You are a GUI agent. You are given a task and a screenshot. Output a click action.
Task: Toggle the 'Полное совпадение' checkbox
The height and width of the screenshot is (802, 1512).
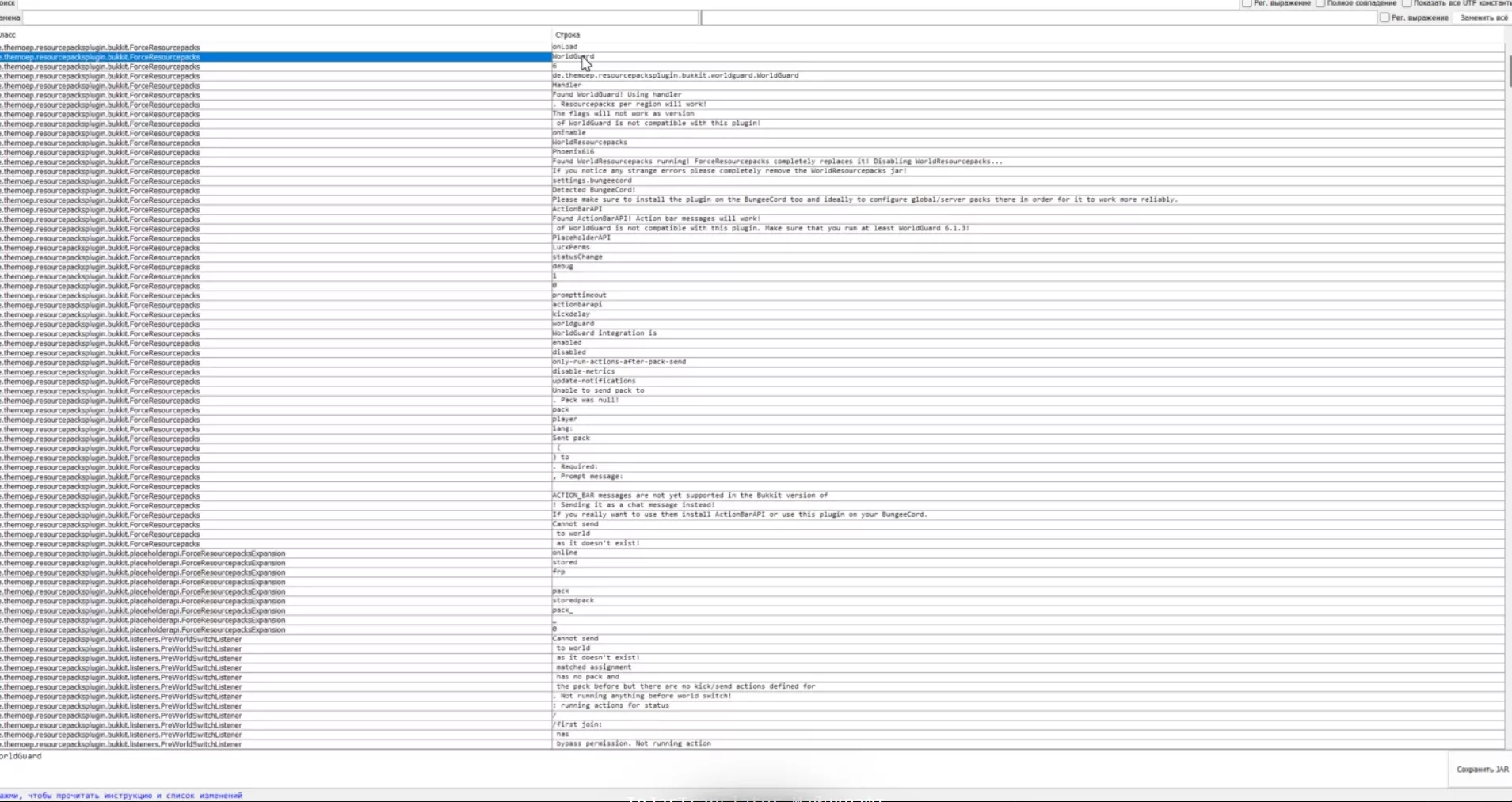coord(1320,4)
